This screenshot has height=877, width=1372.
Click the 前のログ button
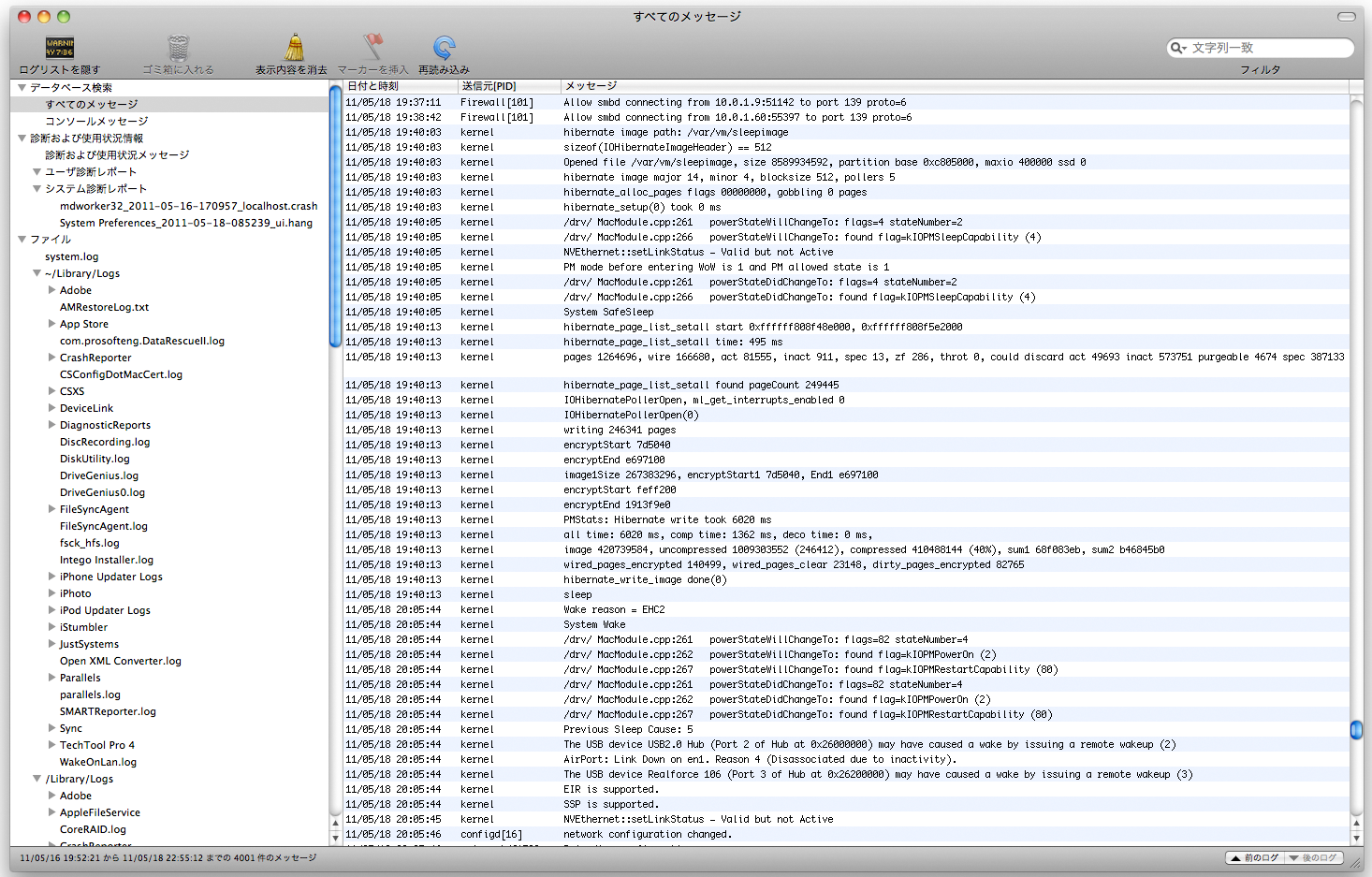tap(1254, 857)
